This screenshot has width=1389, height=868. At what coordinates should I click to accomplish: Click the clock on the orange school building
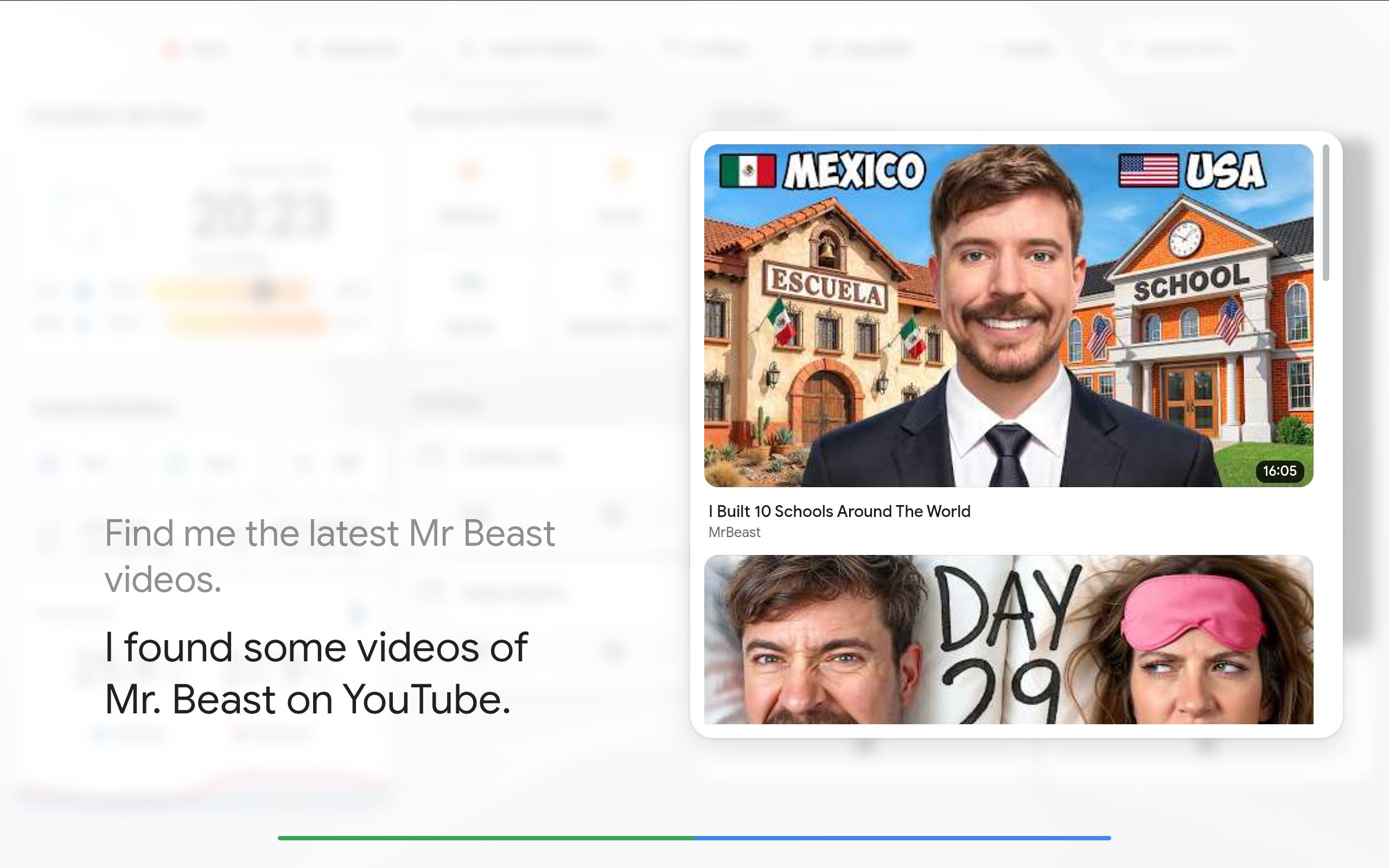coord(1185,239)
